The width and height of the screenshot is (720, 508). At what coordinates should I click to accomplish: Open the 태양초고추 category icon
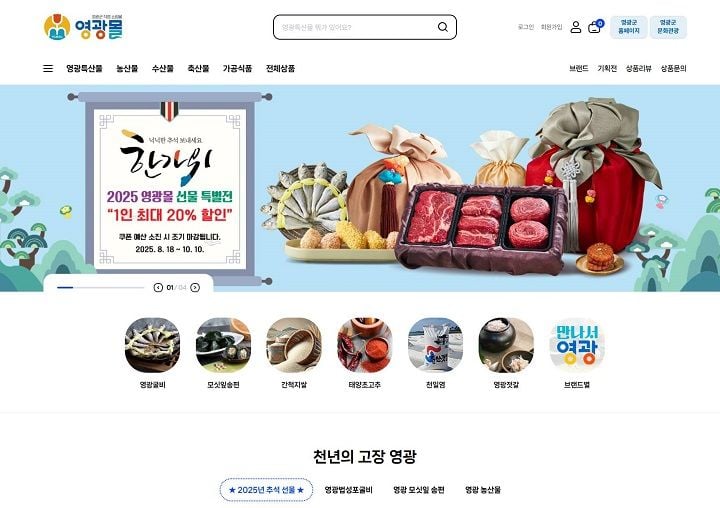[x=365, y=345]
